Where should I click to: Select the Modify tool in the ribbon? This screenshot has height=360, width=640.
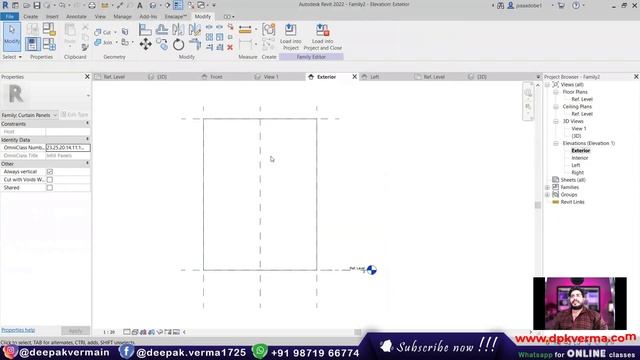click(11, 36)
